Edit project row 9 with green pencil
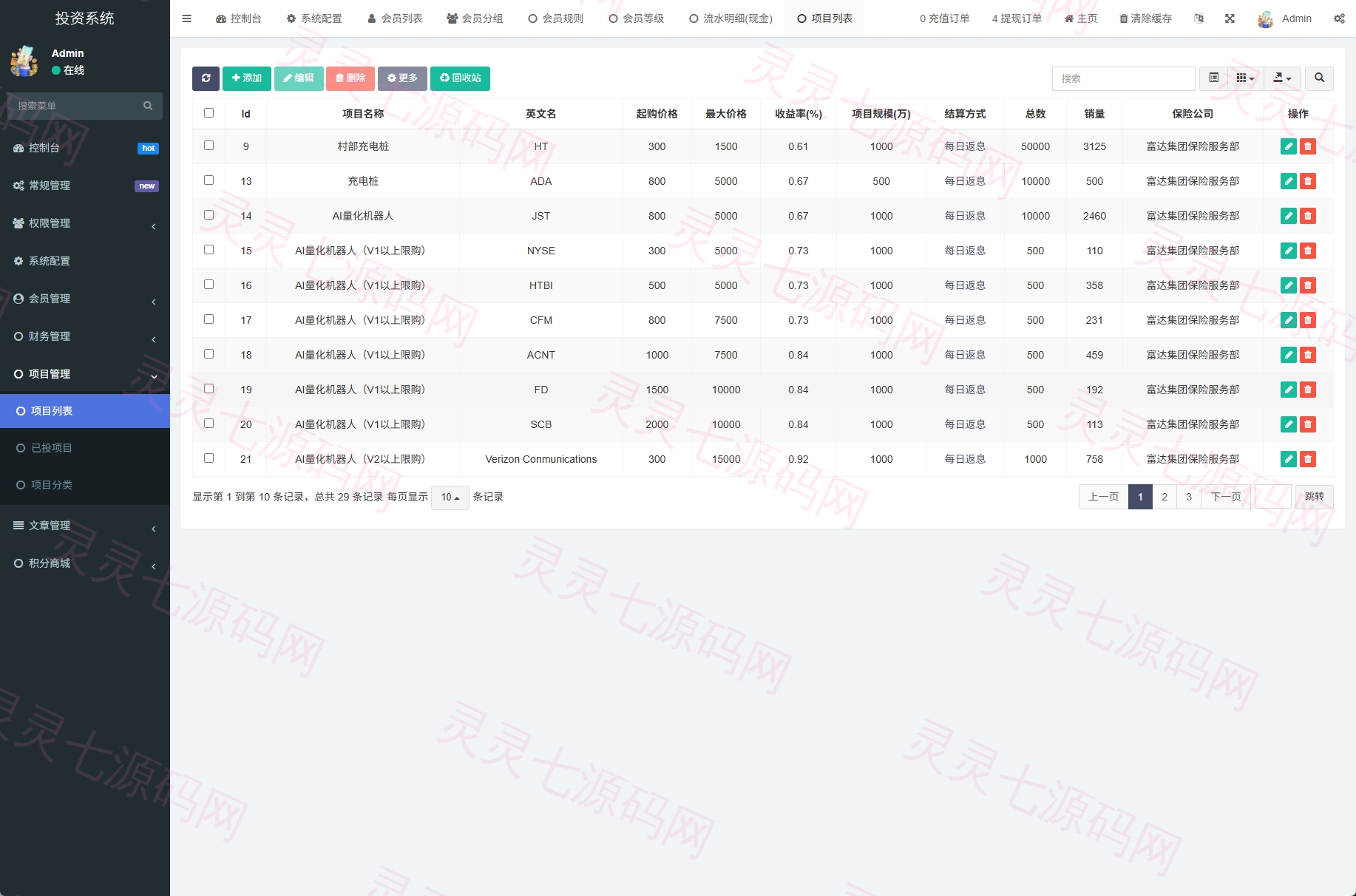Screen dimensions: 1356x896 tap(1289, 146)
